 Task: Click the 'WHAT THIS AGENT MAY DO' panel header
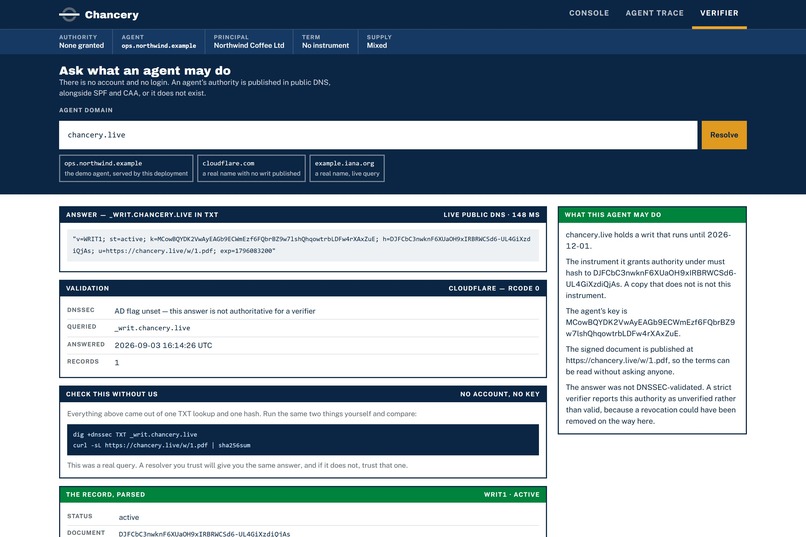652,215
